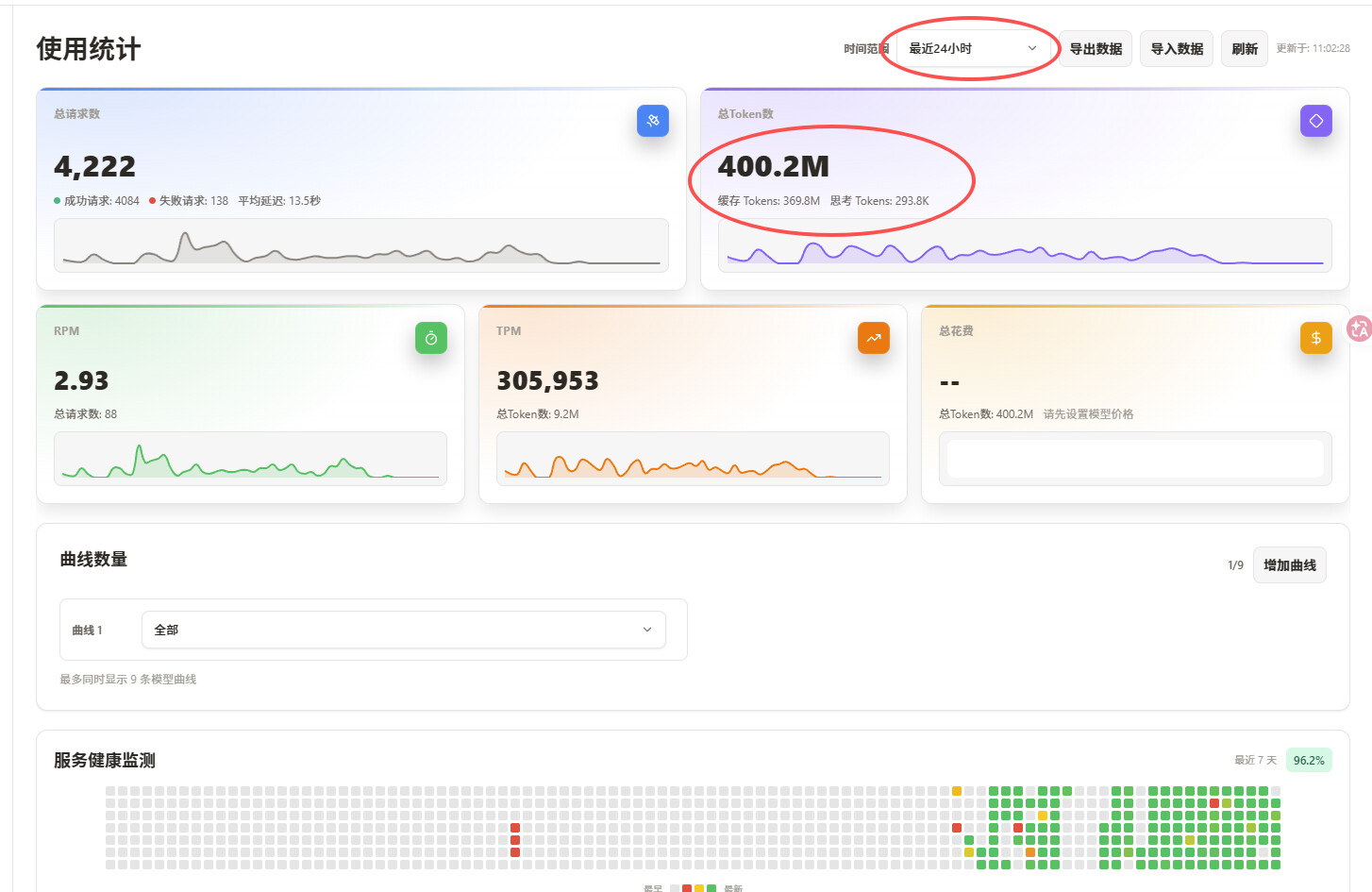Click the 总Token数: 400.2M text in the 总花费 card
Viewport: 1372px width, 892px height.
tap(986, 414)
